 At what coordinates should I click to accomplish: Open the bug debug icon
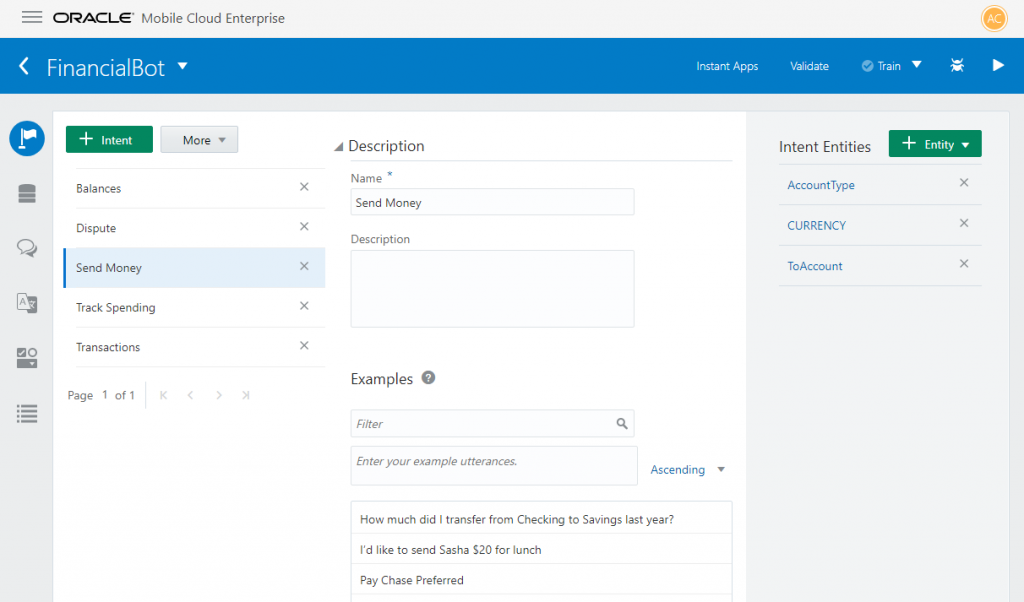click(957, 65)
